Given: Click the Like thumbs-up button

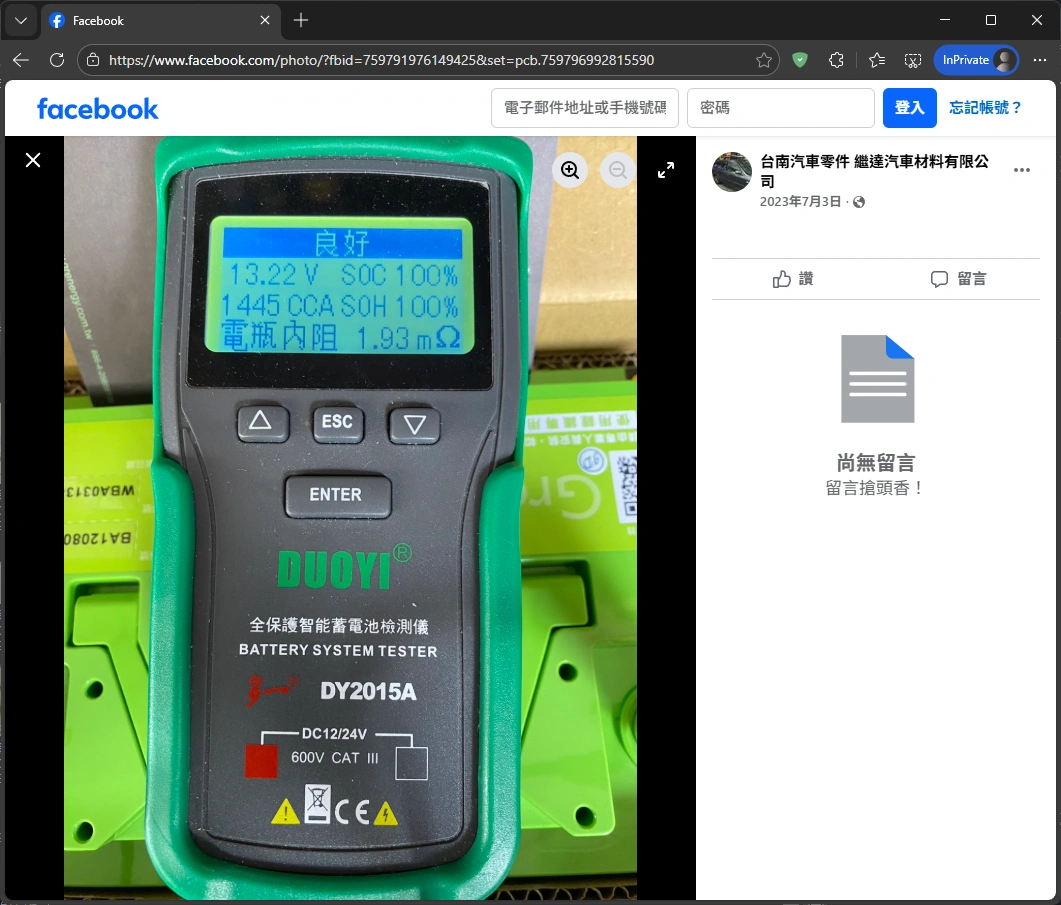Looking at the screenshot, I should tap(793, 279).
